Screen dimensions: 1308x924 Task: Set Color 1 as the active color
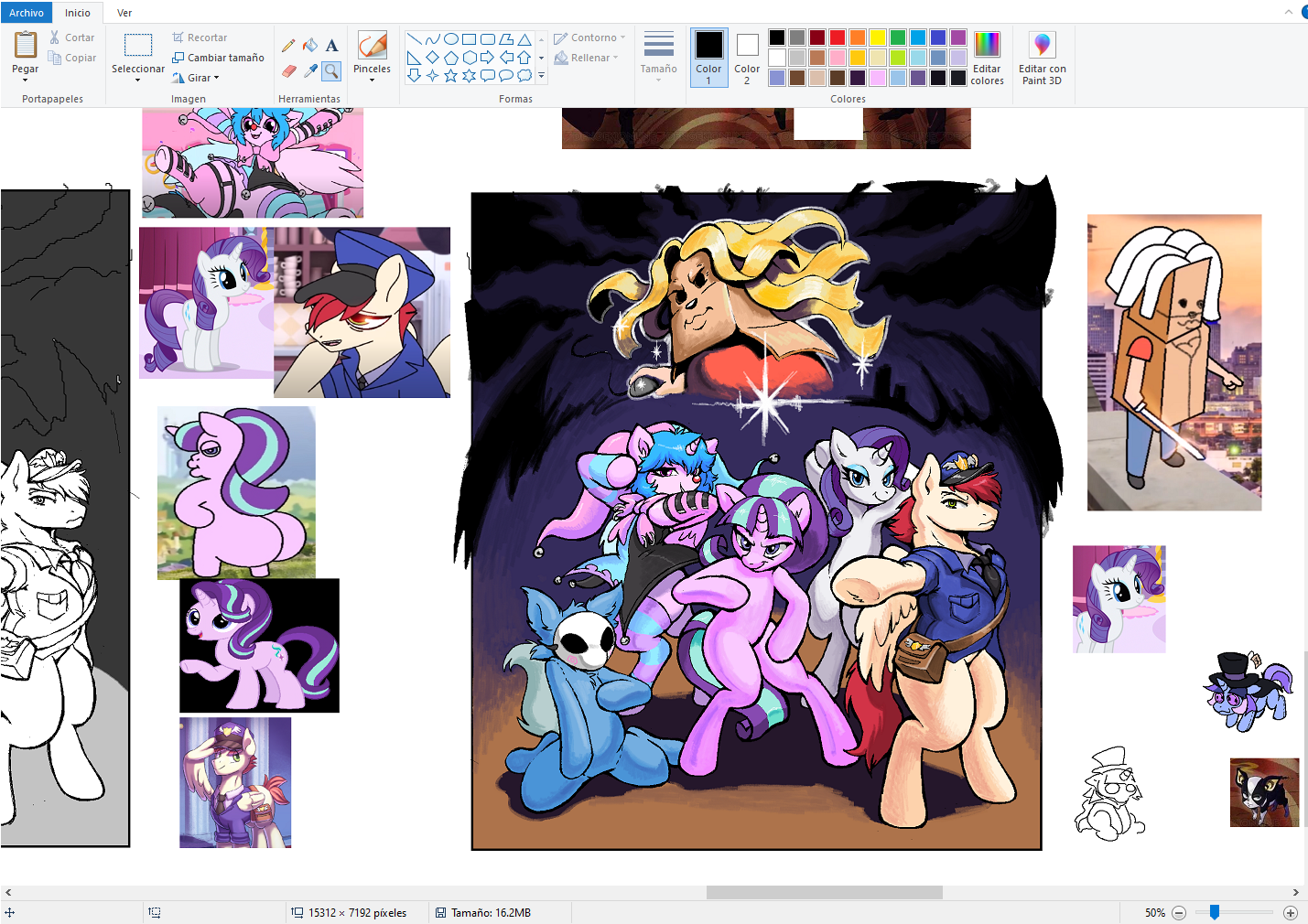click(708, 59)
